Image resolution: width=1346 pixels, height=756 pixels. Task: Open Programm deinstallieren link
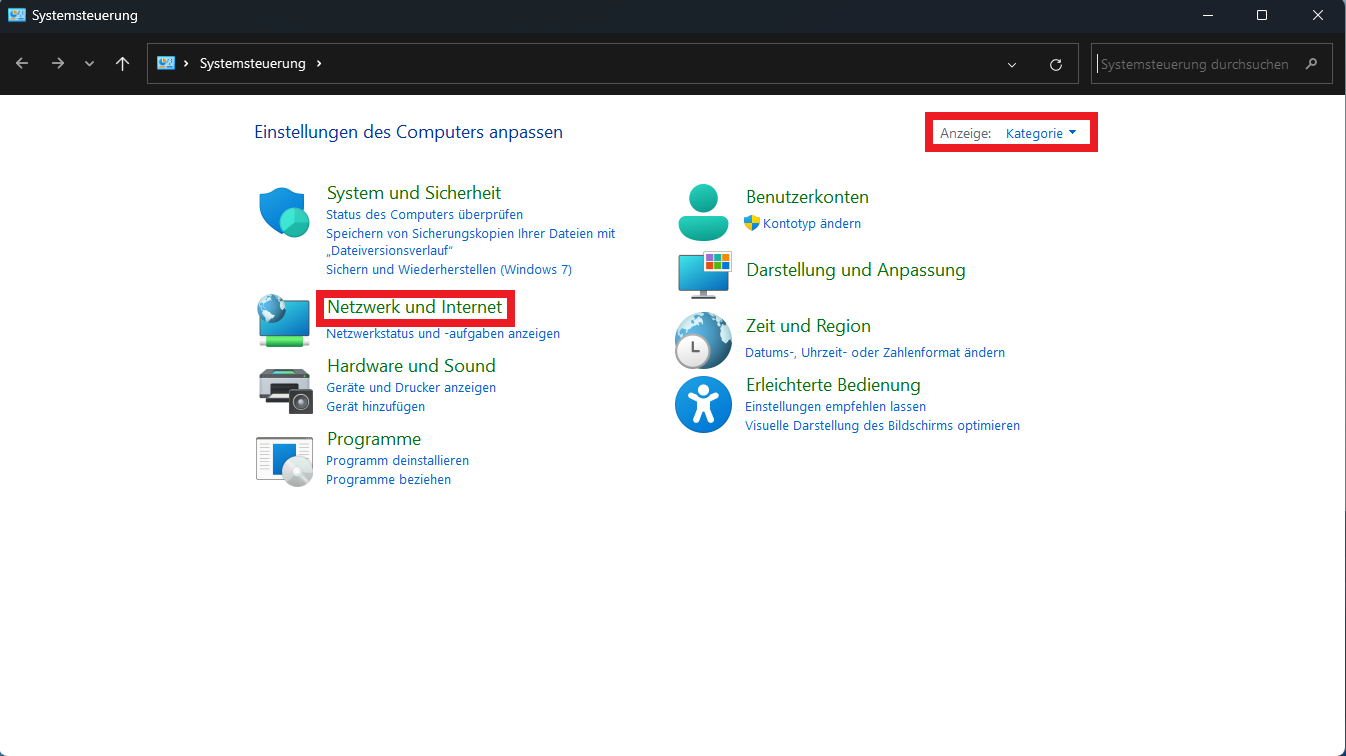[x=397, y=461]
